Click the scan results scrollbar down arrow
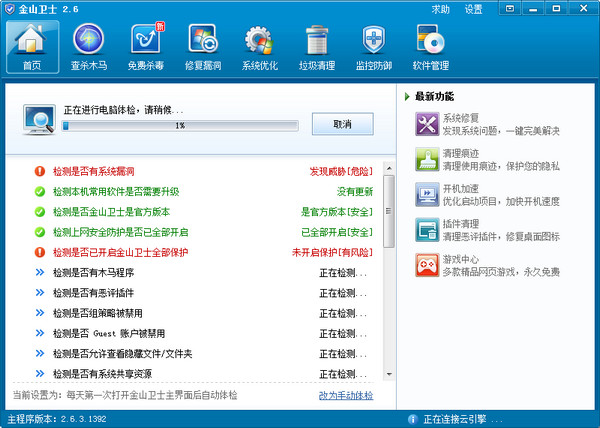600x428 pixels. 389,374
